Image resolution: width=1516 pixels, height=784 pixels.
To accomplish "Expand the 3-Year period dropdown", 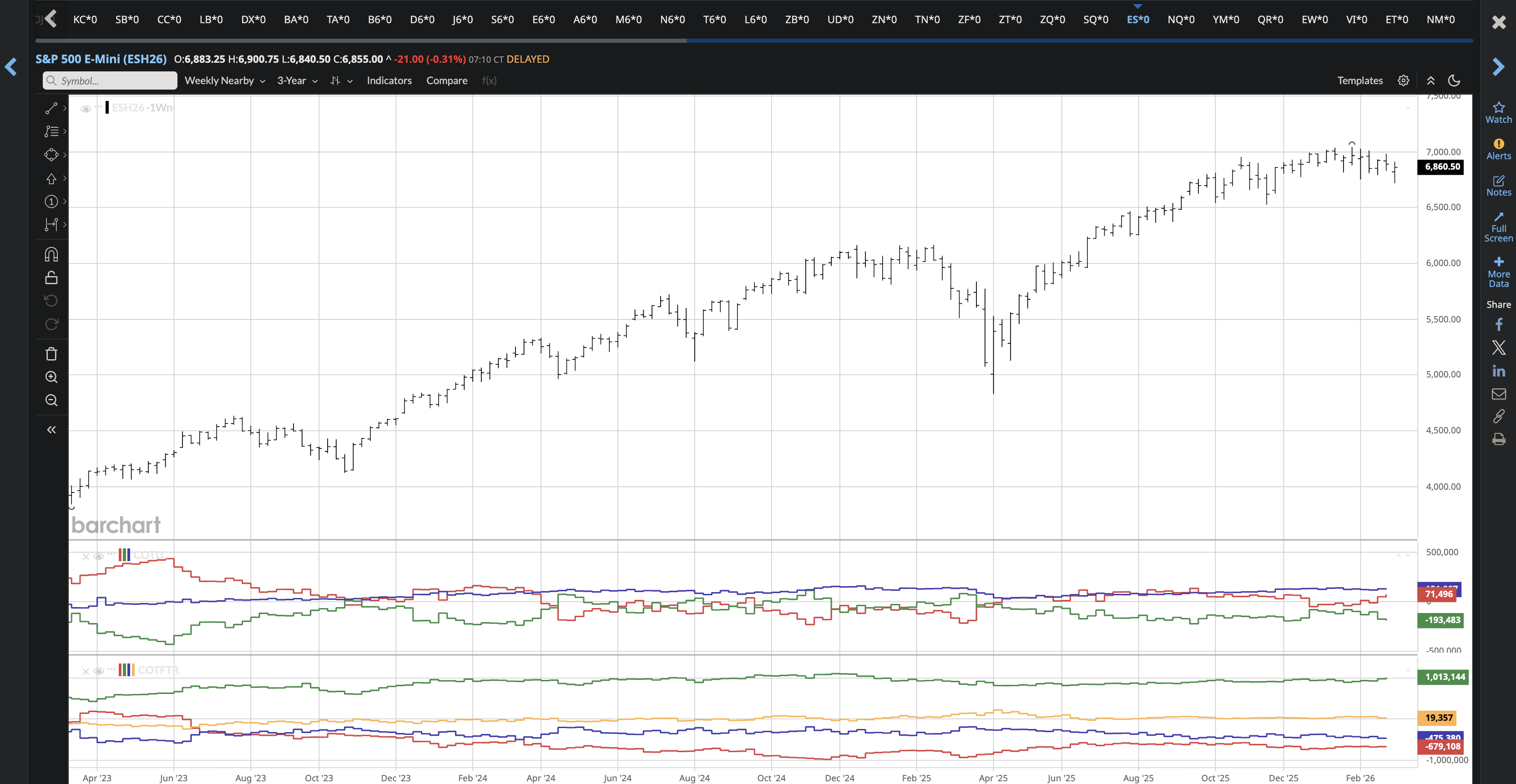I will [x=297, y=80].
